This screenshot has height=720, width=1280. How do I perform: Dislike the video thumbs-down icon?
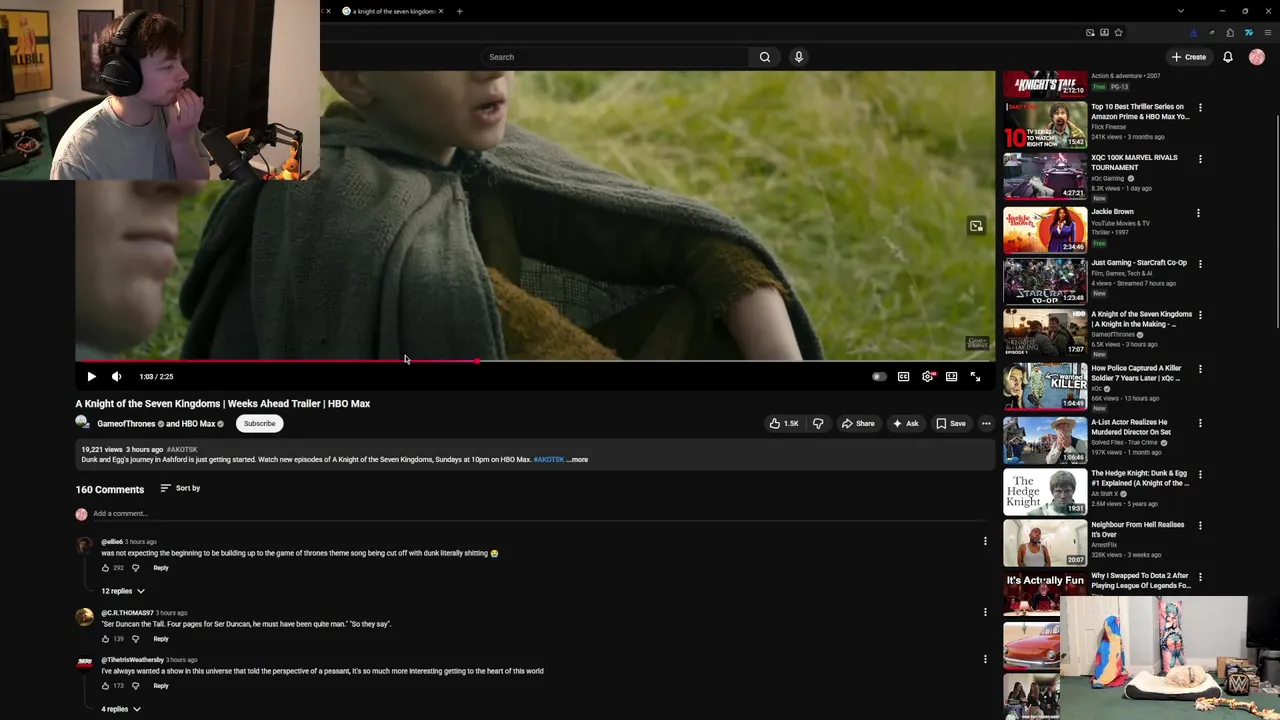point(818,423)
